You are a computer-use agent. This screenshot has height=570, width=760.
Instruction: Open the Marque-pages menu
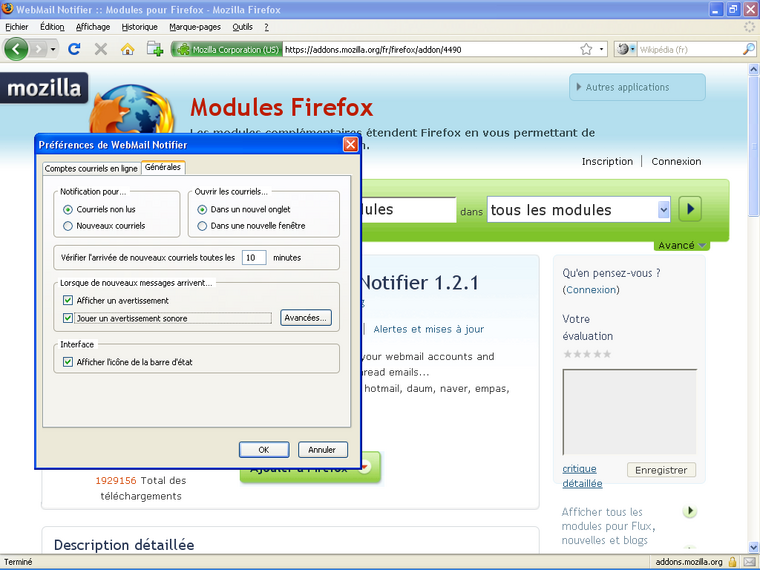[x=195, y=27]
